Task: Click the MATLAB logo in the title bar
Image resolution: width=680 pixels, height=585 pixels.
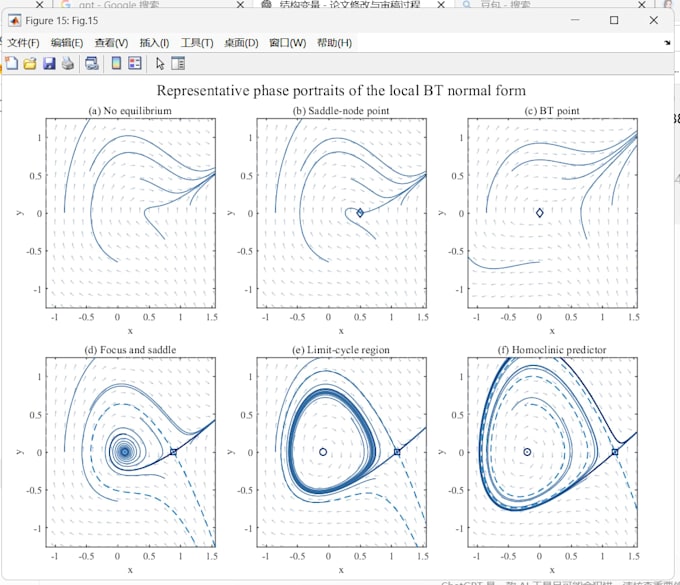Action: pos(15,20)
